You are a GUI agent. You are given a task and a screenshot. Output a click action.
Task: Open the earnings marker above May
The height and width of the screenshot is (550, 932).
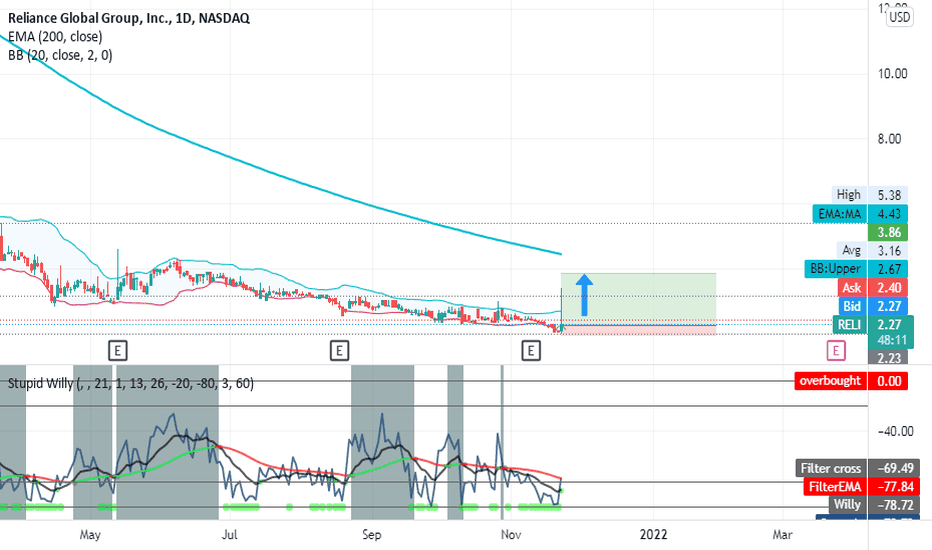118,351
